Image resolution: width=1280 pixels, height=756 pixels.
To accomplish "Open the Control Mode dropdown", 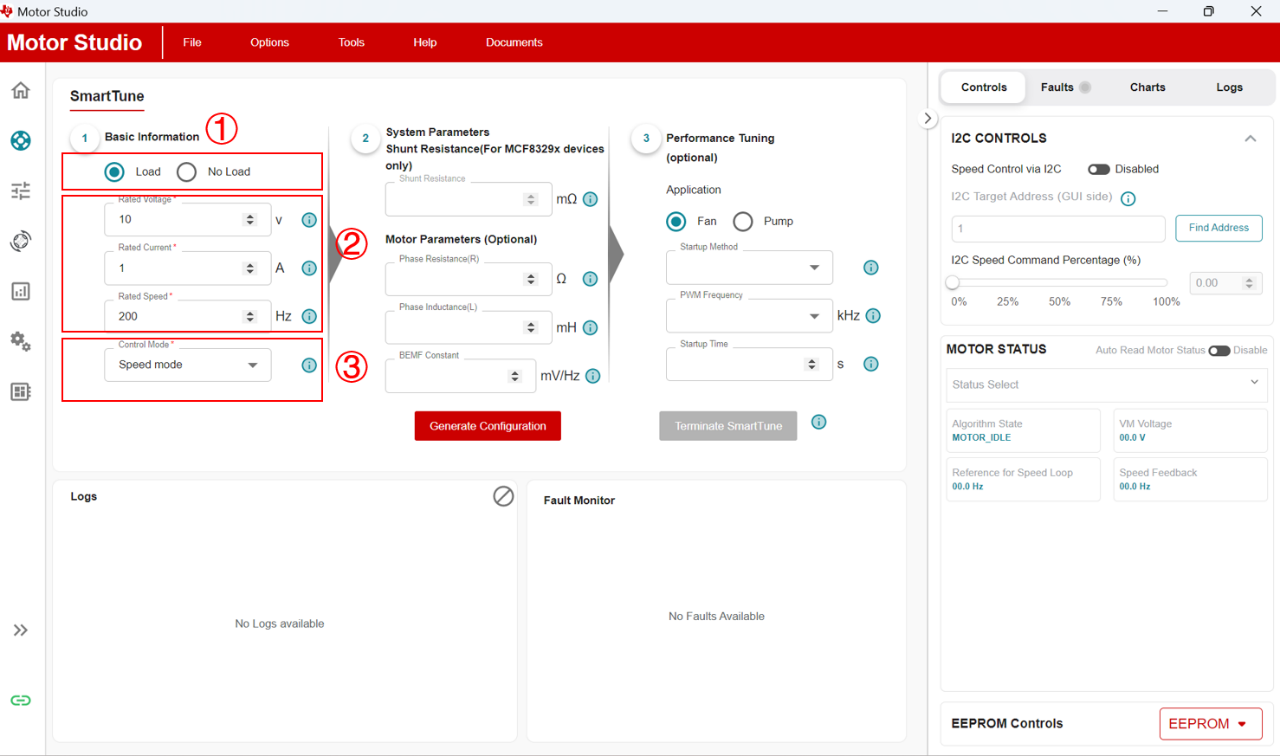I will pos(187,365).
